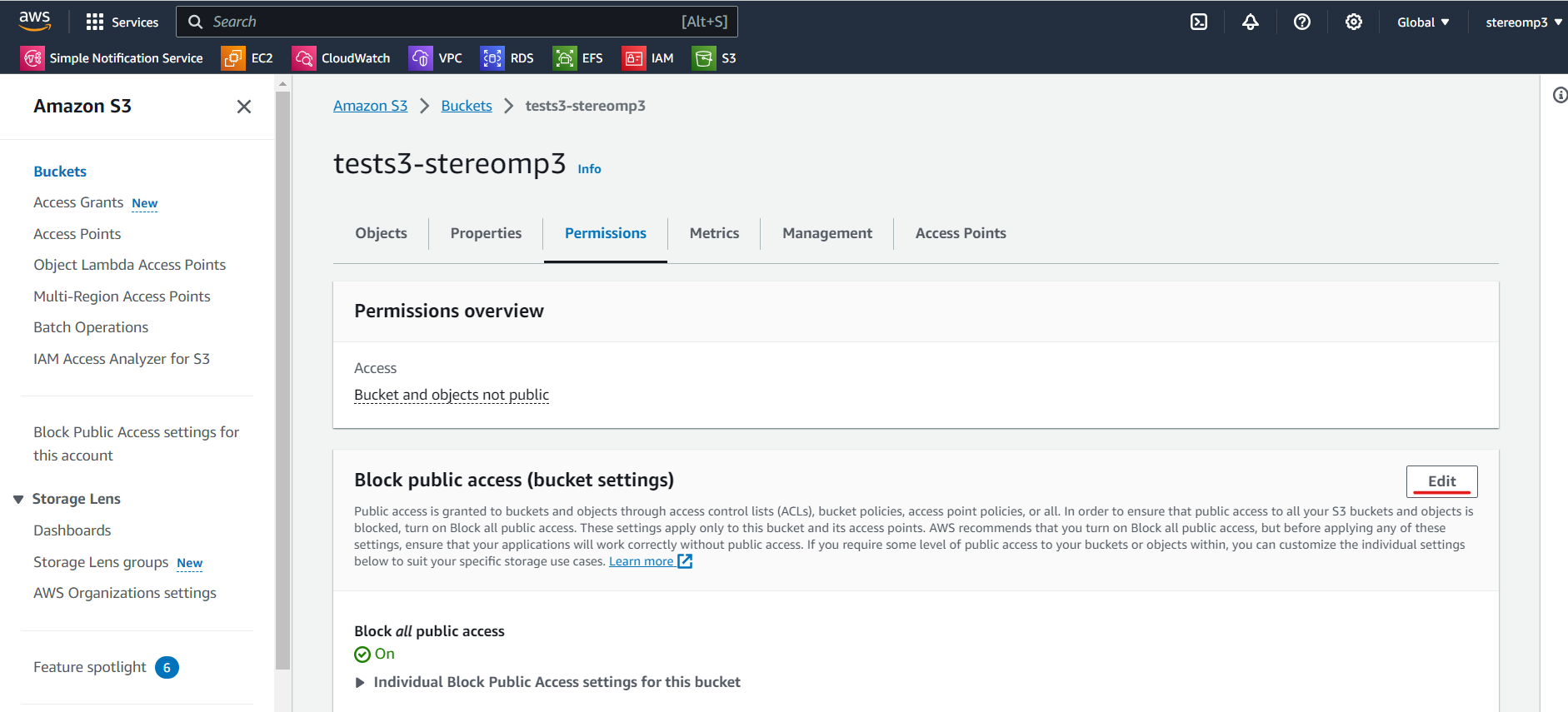Open the info panel icon at right edge
This screenshot has width=1568, height=712.
click(1561, 95)
